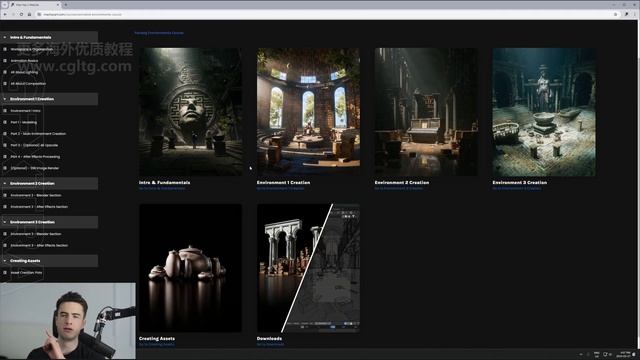The image size is (640, 360).
Task: Open the Downloads card thumbnail
Action: [308, 268]
